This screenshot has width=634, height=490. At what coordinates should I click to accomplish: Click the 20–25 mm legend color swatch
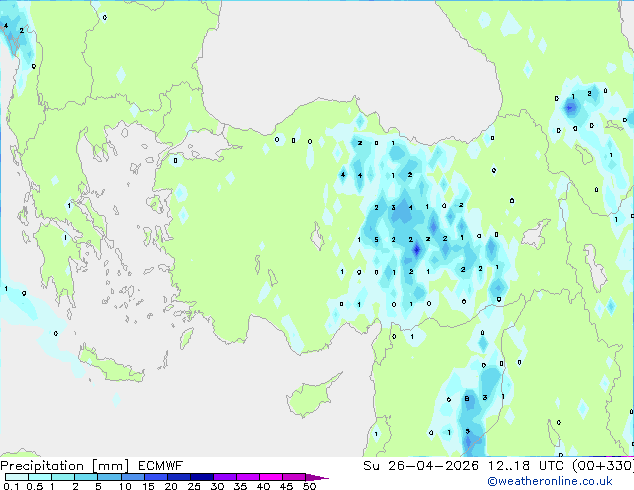pos(178,477)
